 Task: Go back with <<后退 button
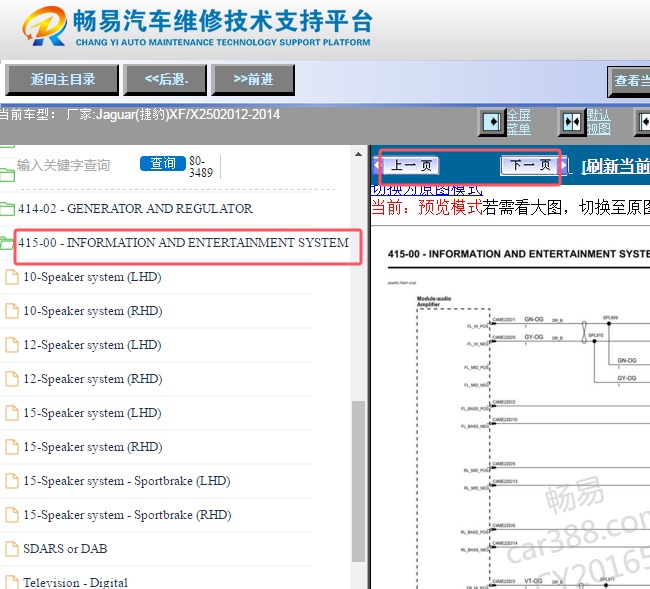tap(165, 80)
